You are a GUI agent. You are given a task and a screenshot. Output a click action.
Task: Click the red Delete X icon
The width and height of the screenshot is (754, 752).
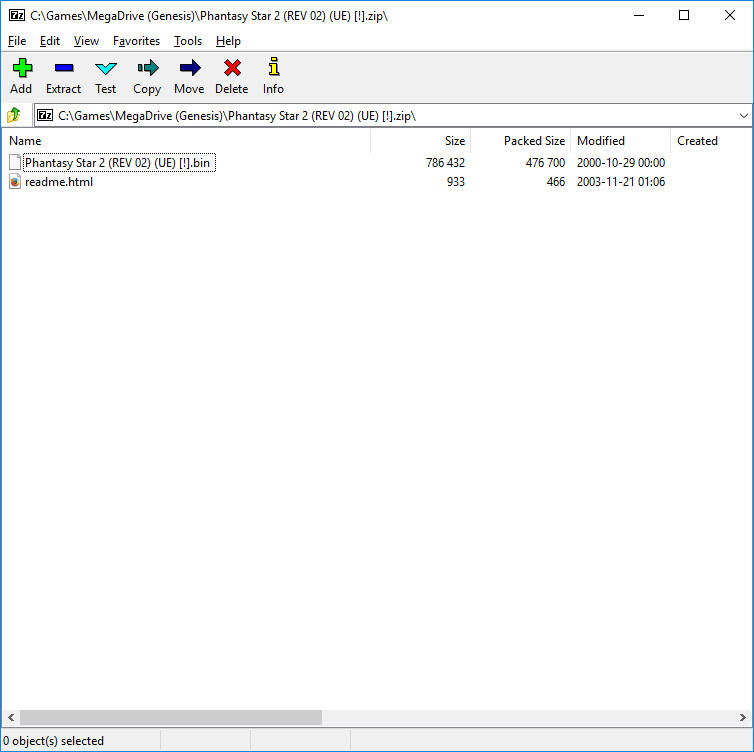pos(232,68)
